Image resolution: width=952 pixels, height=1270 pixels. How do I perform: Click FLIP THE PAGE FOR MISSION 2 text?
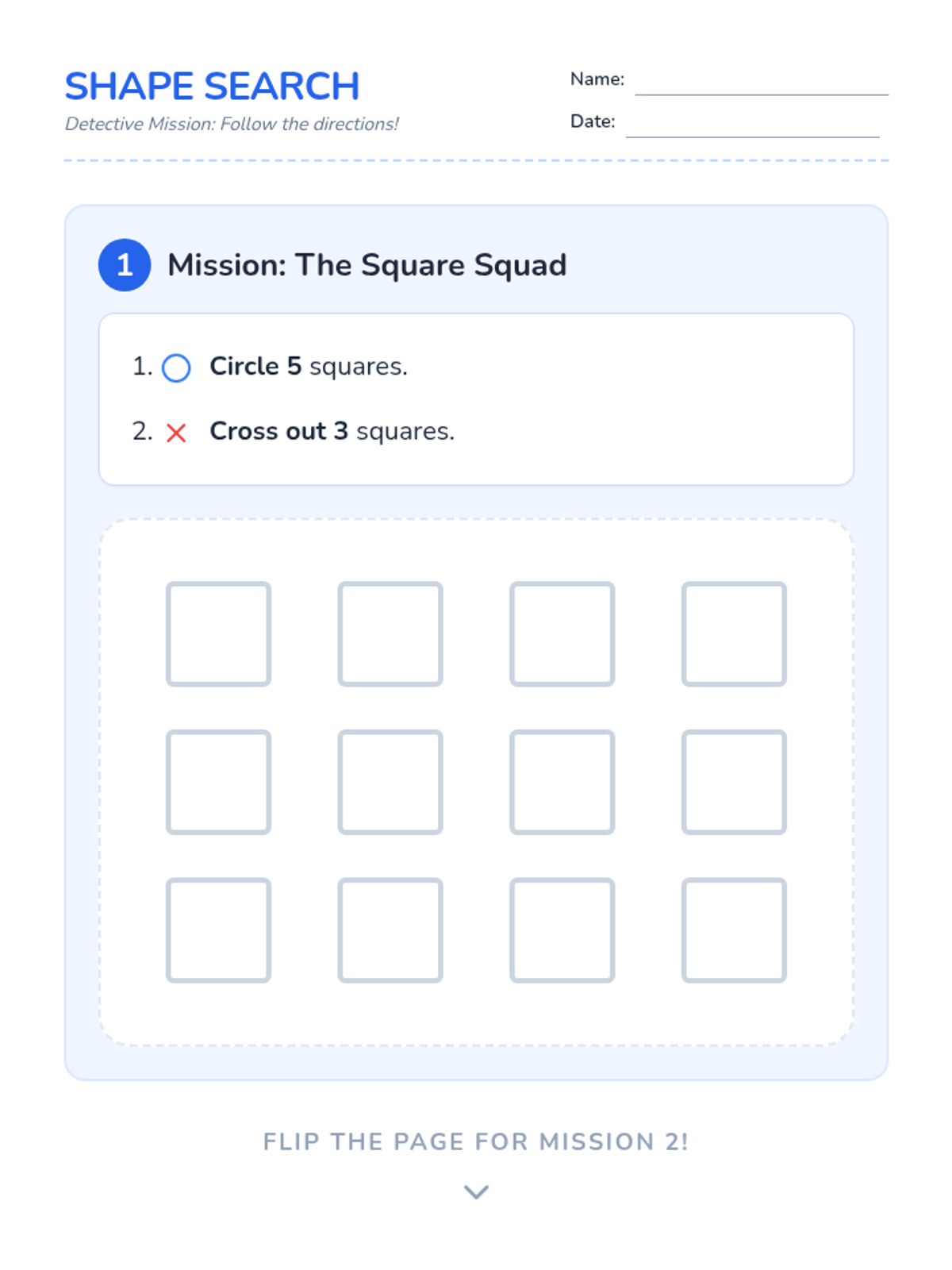tap(476, 1141)
